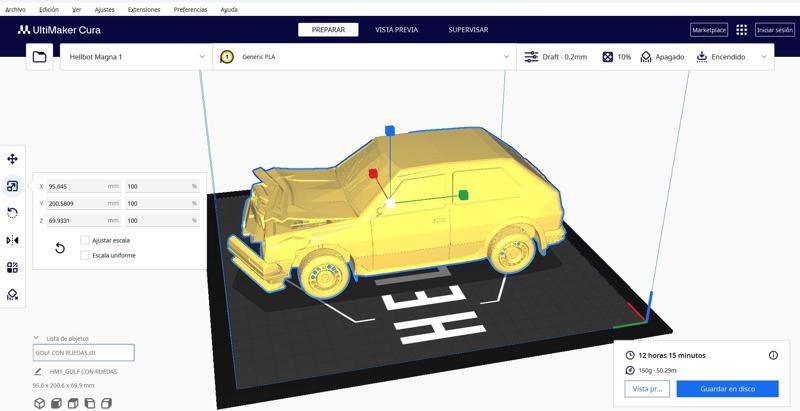This screenshot has width=800, height=411.
Task: Select the Mirror tool
Action: point(12,240)
